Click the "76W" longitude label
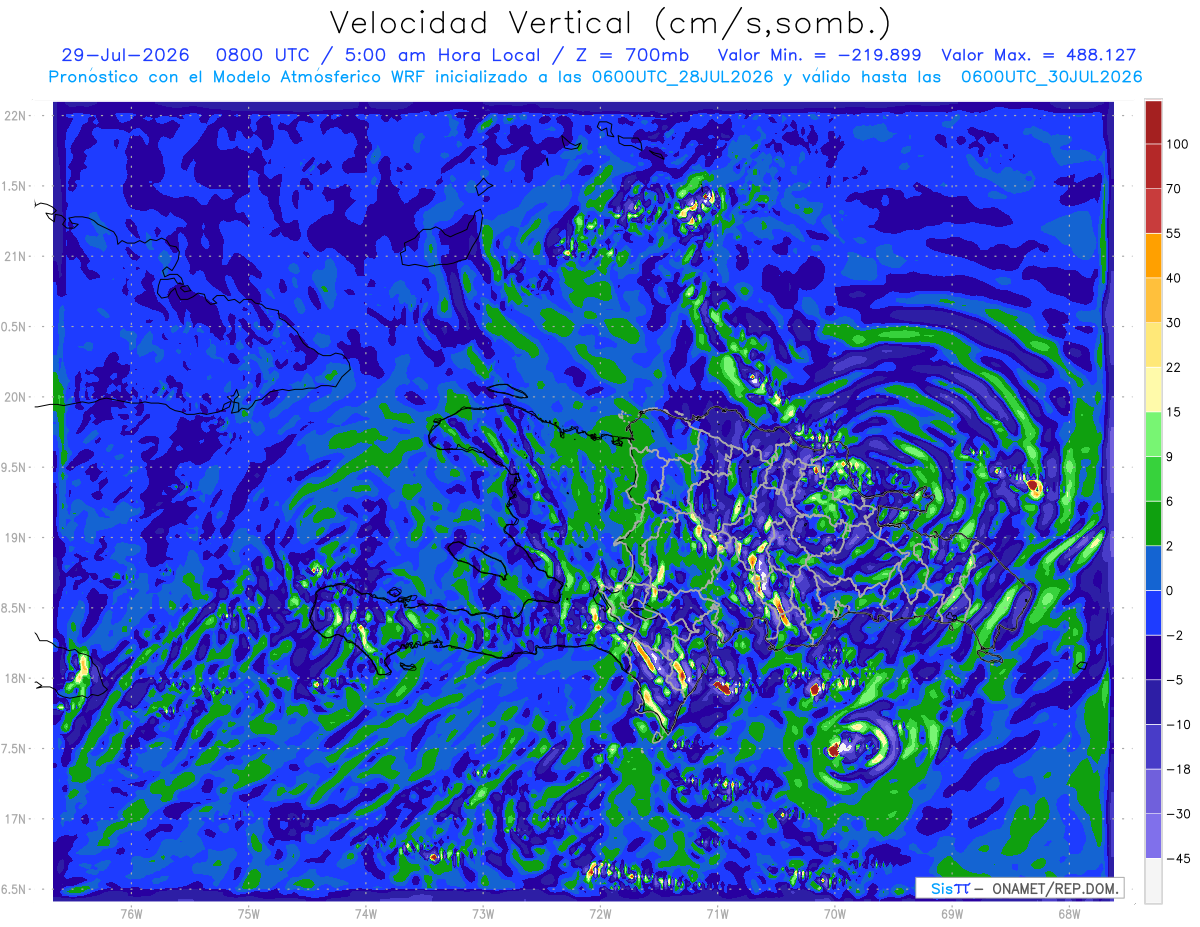1200x927 pixels. [x=131, y=913]
